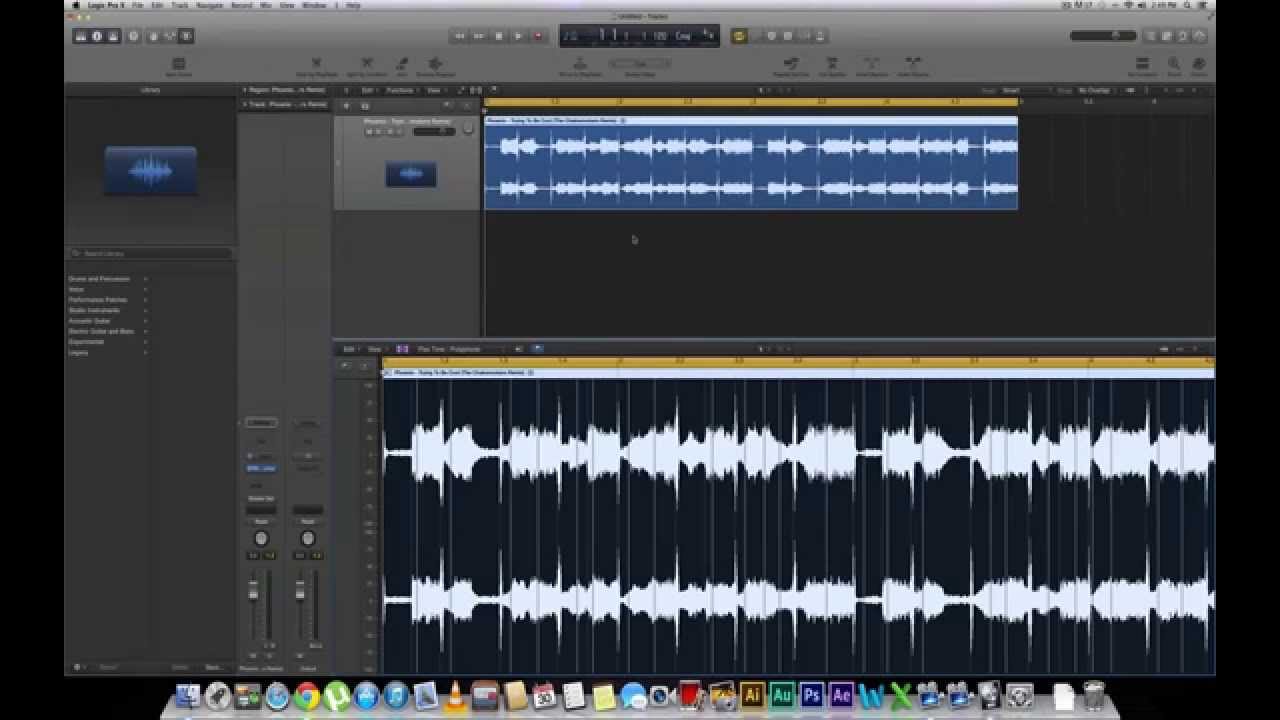Open the Mix menu in menu bar
The image size is (1280, 720).
[266, 5]
